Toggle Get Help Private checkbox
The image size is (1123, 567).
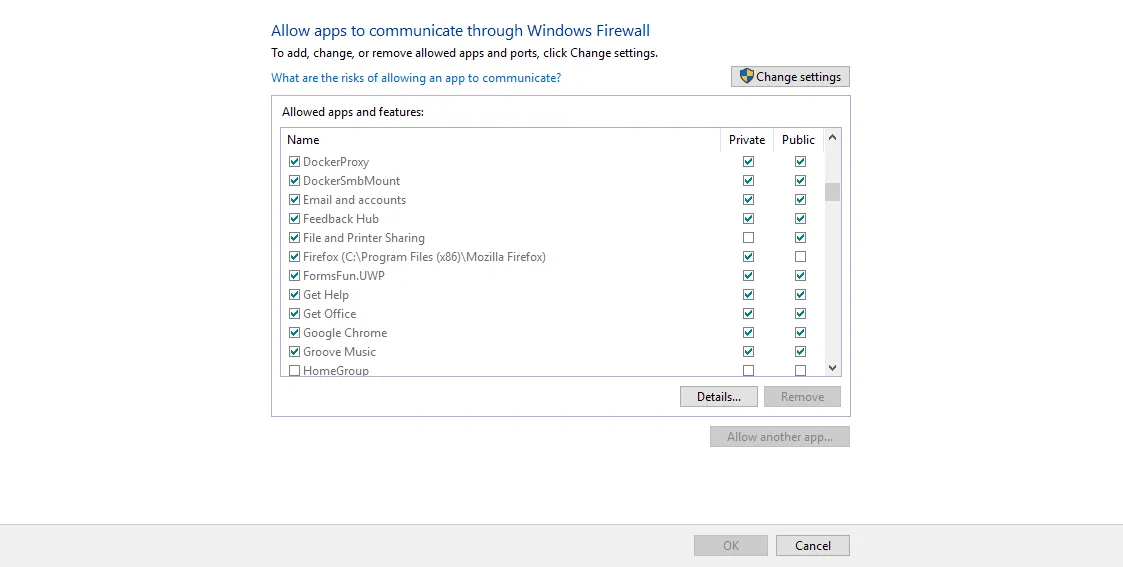click(x=748, y=294)
